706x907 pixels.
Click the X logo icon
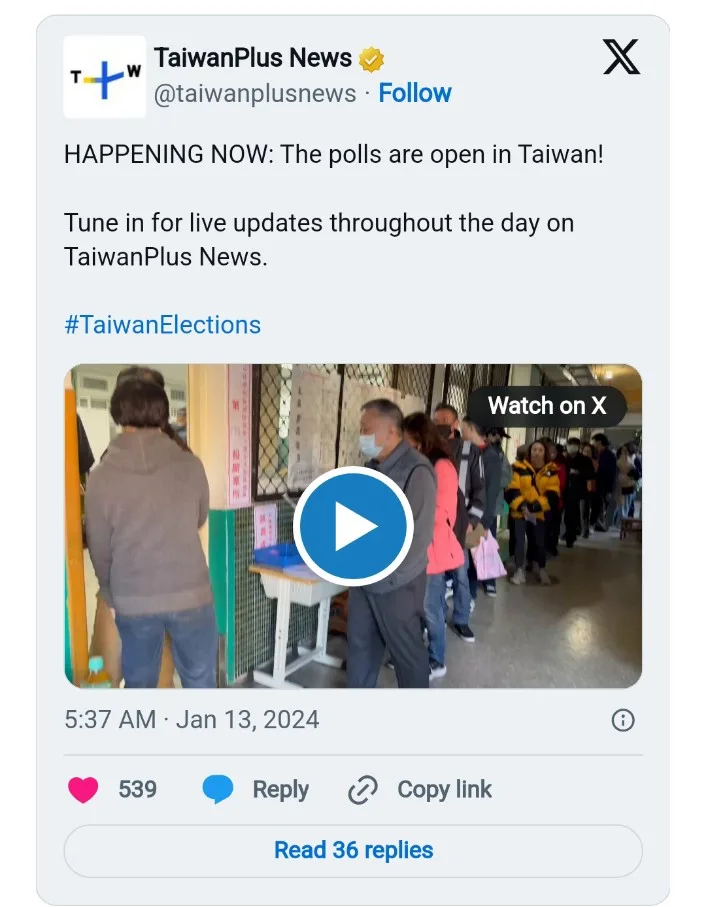coord(622,57)
